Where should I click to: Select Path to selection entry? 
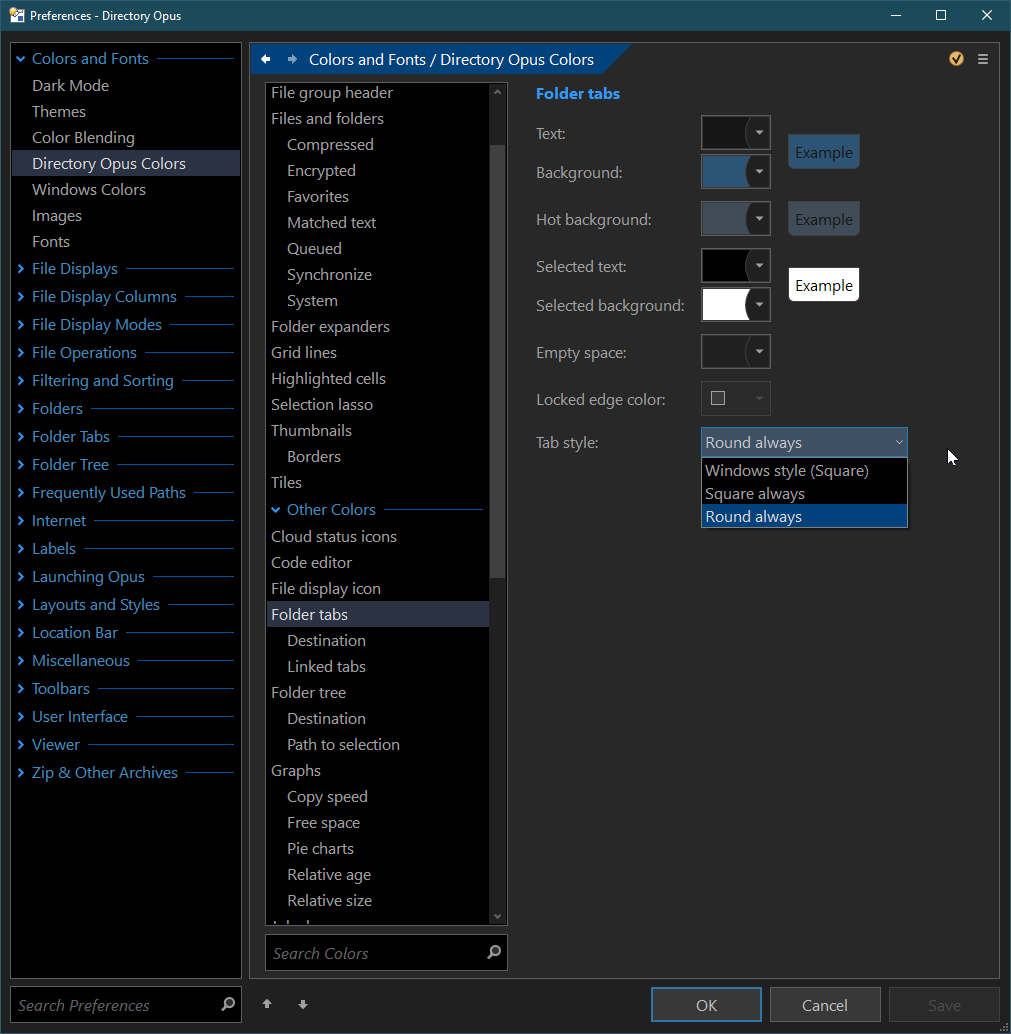[x=343, y=745]
